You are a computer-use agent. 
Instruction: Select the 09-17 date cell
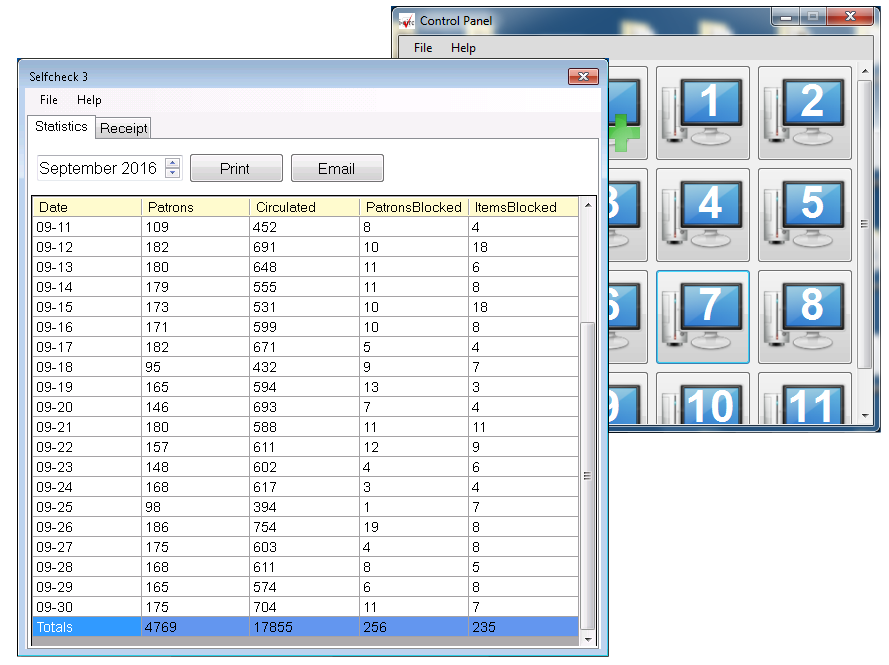click(87, 347)
